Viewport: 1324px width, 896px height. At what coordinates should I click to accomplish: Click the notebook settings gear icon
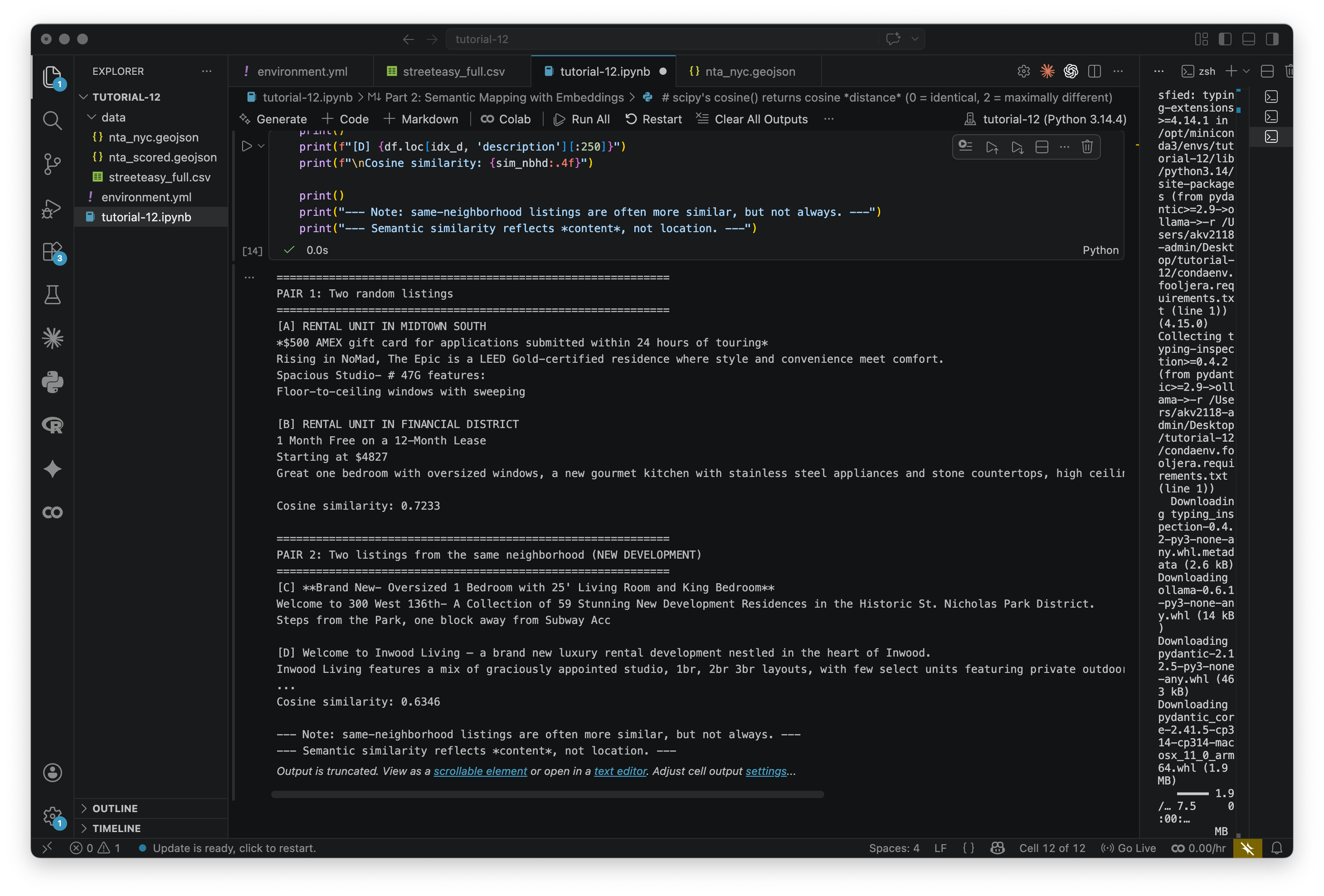coord(1023,71)
